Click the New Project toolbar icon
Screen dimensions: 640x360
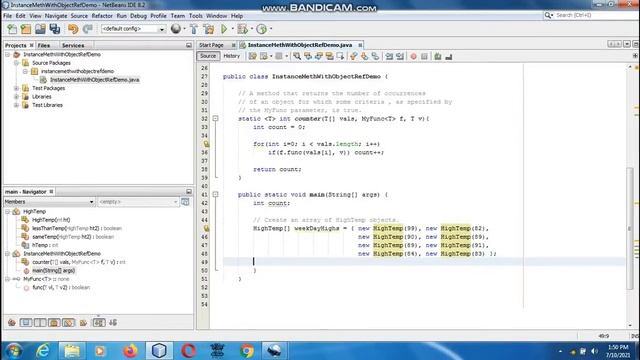(x=26, y=29)
